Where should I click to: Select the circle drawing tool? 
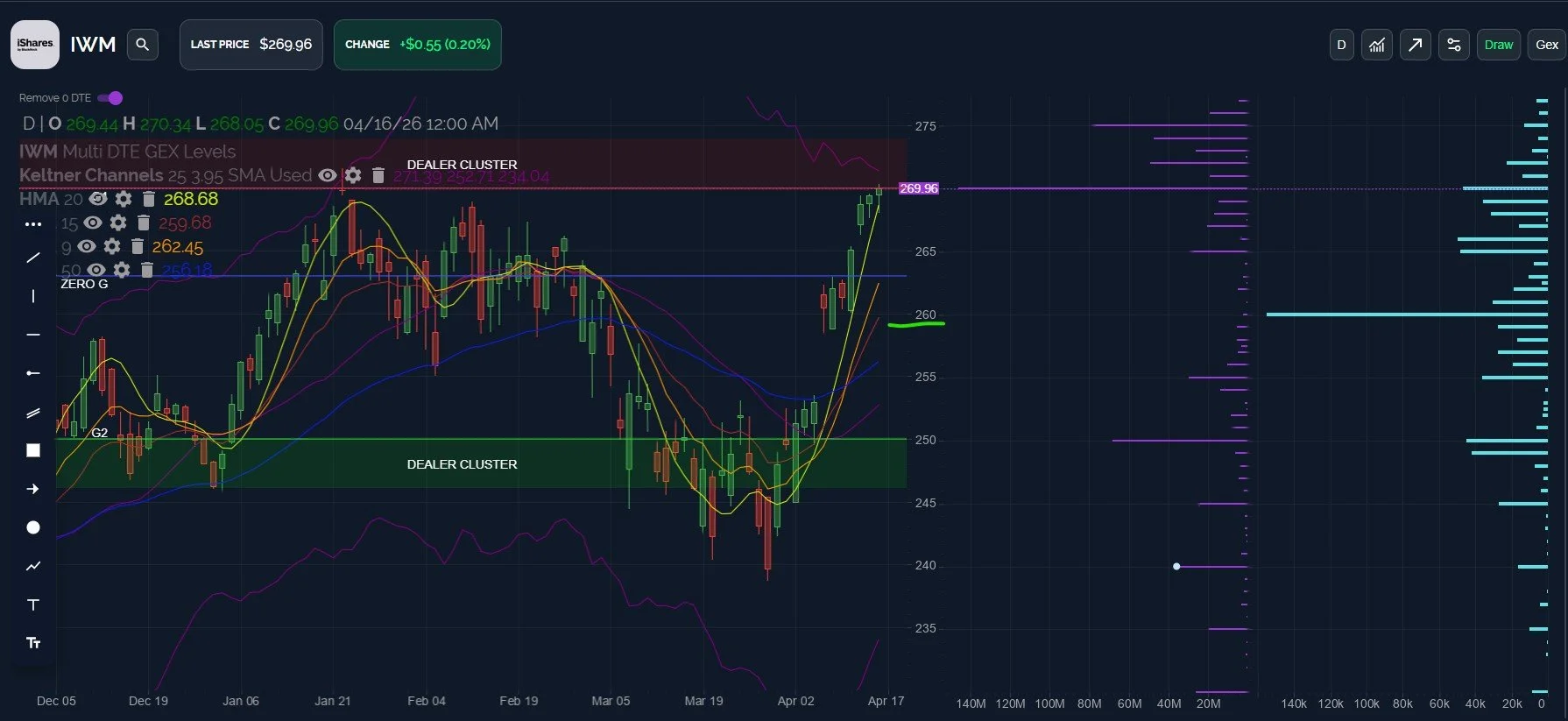pyautogui.click(x=33, y=527)
